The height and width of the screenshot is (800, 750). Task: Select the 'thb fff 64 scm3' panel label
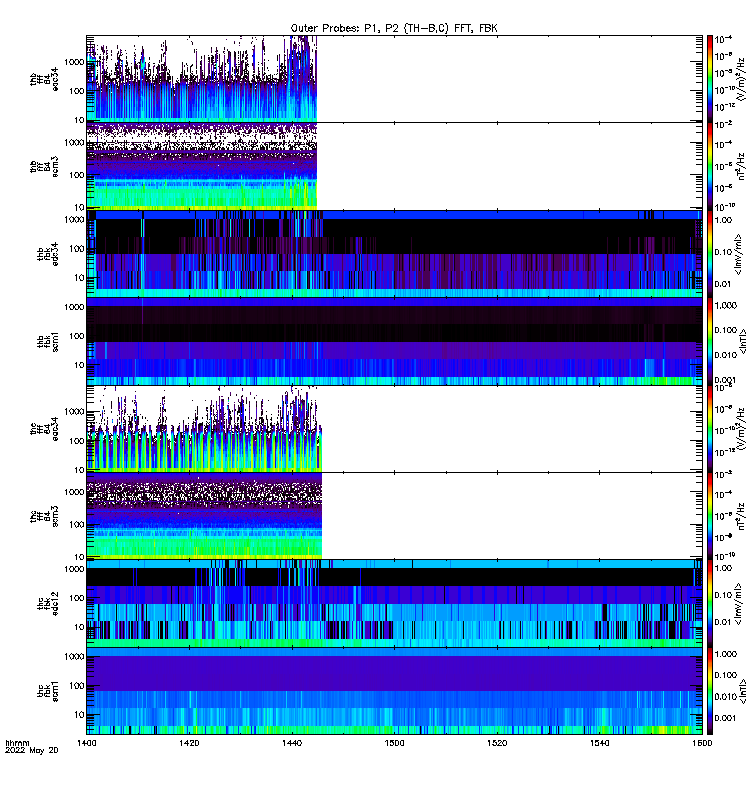point(44,167)
